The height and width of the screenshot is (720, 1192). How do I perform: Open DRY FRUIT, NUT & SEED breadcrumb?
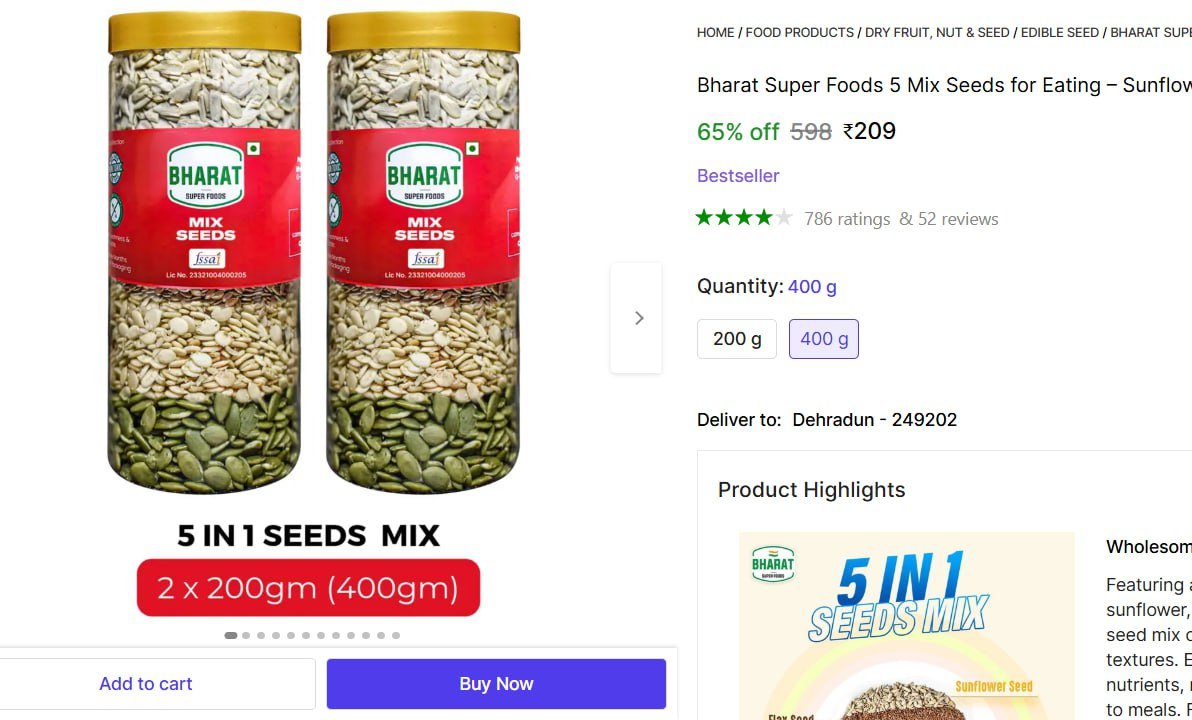pyautogui.click(x=937, y=32)
